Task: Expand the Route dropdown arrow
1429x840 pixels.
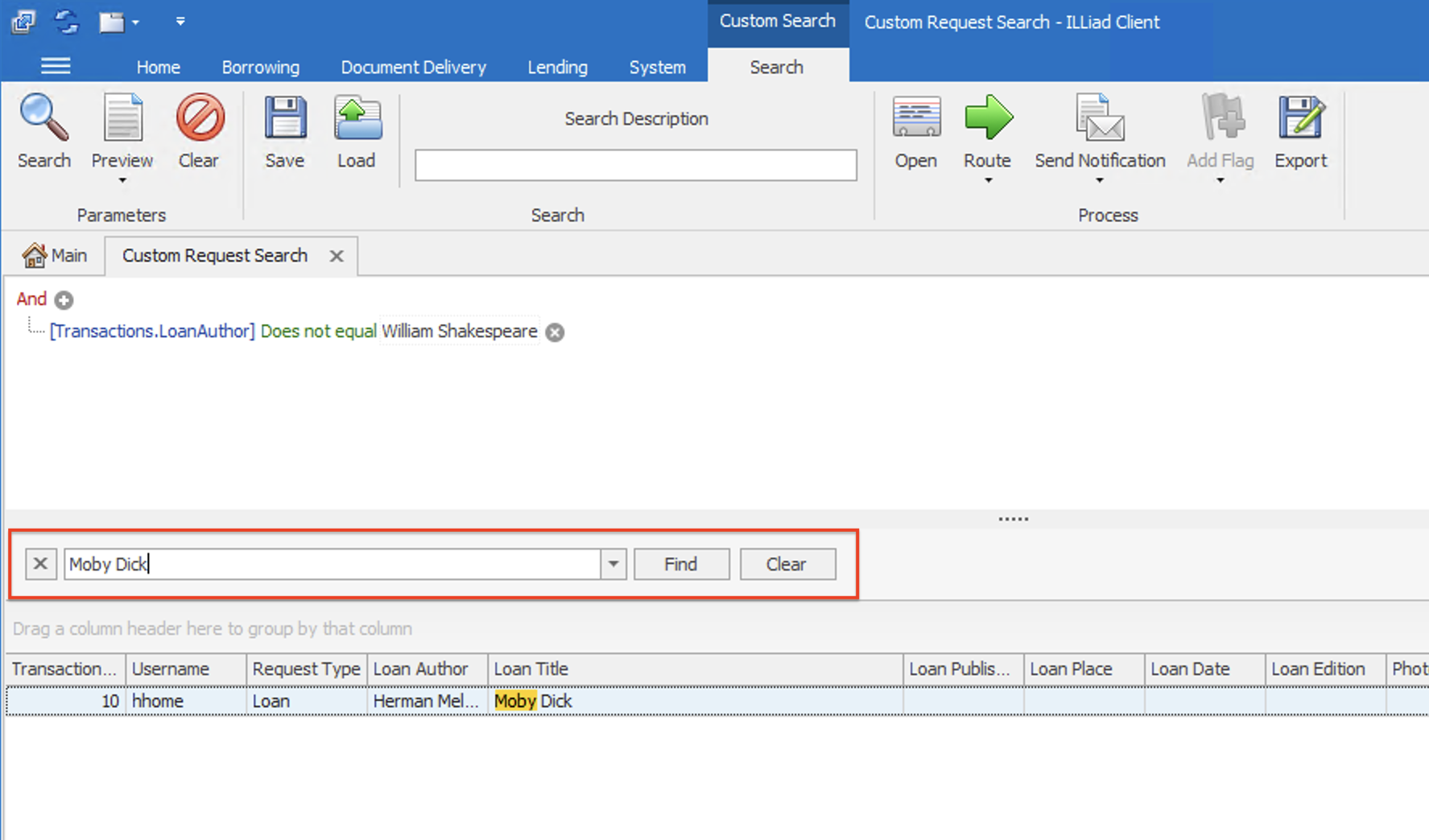Action: click(987, 180)
